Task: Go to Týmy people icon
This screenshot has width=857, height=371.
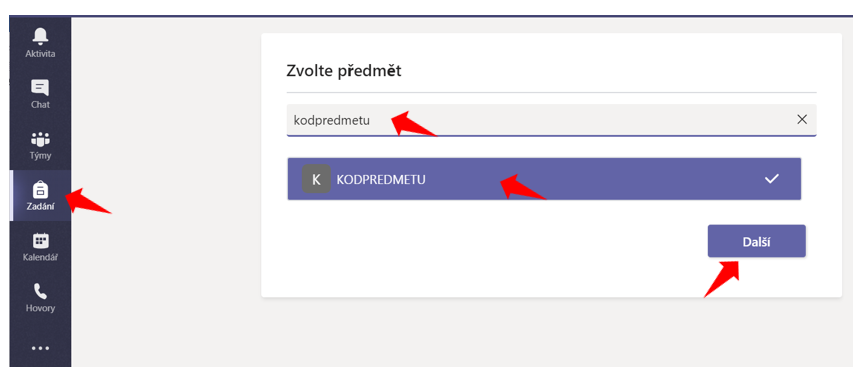Action: [40, 138]
